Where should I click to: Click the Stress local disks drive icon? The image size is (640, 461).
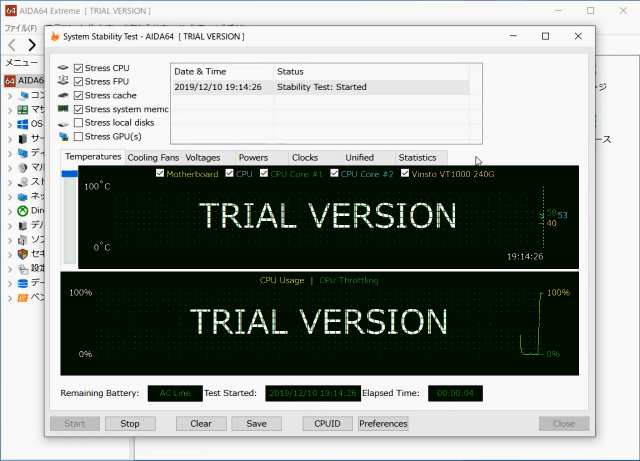click(x=64, y=123)
